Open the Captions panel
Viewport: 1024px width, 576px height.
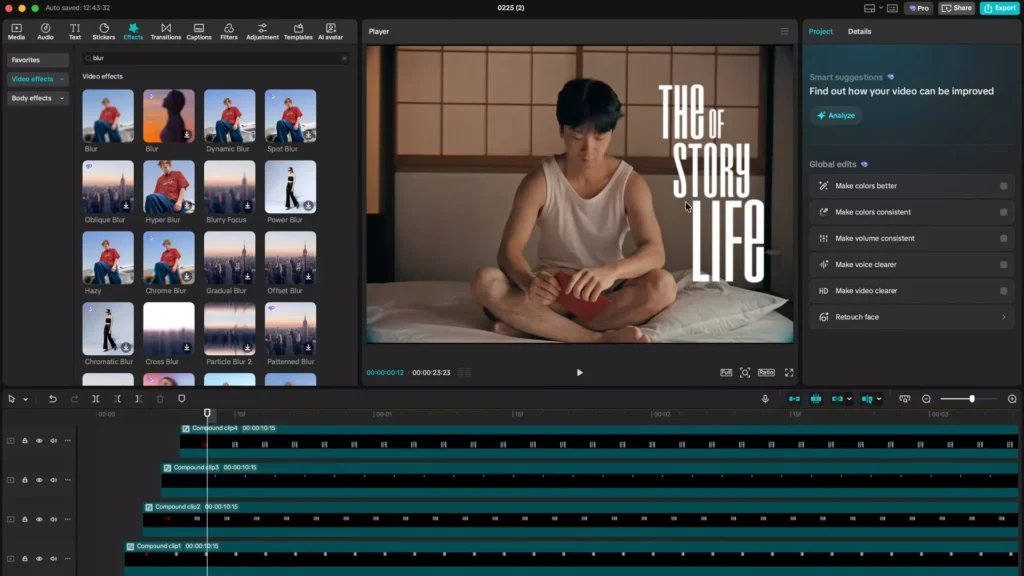(x=198, y=31)
